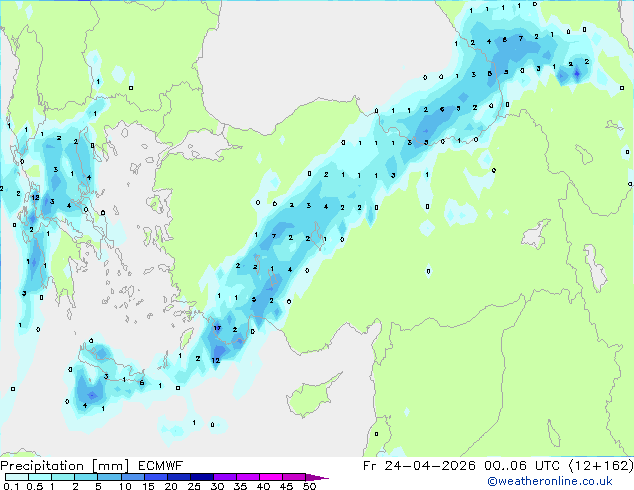Click the legend label "45"

pyautogui.click(x=286, y=486)
